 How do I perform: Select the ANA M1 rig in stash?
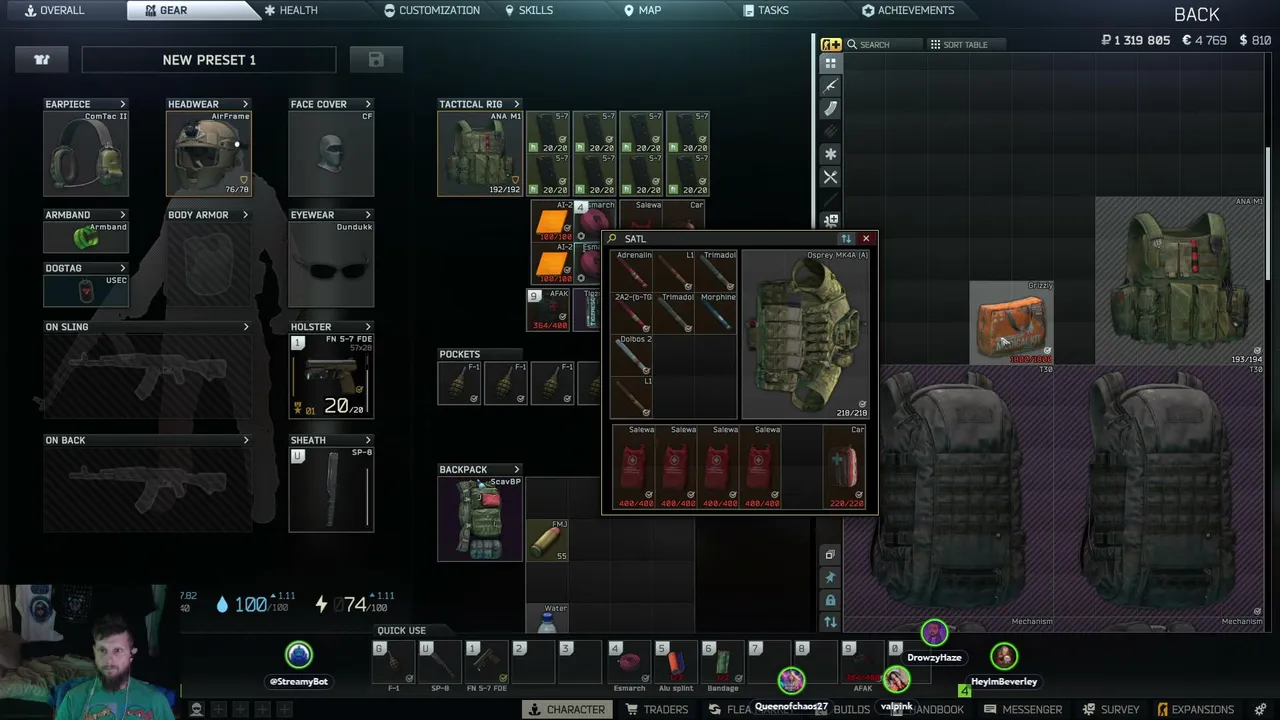coord(1180,280)
